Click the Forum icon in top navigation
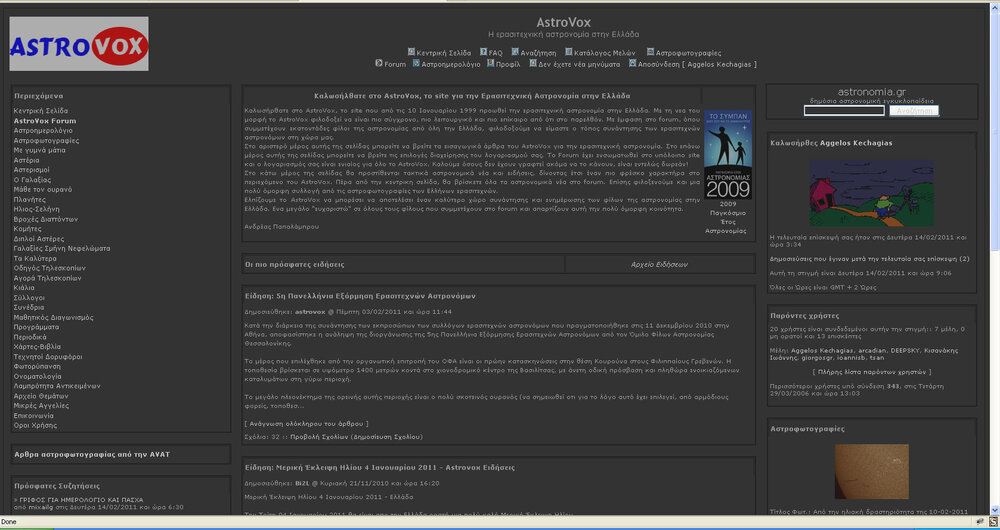Viewport: 1000px width, 530px height. [379, 63]
